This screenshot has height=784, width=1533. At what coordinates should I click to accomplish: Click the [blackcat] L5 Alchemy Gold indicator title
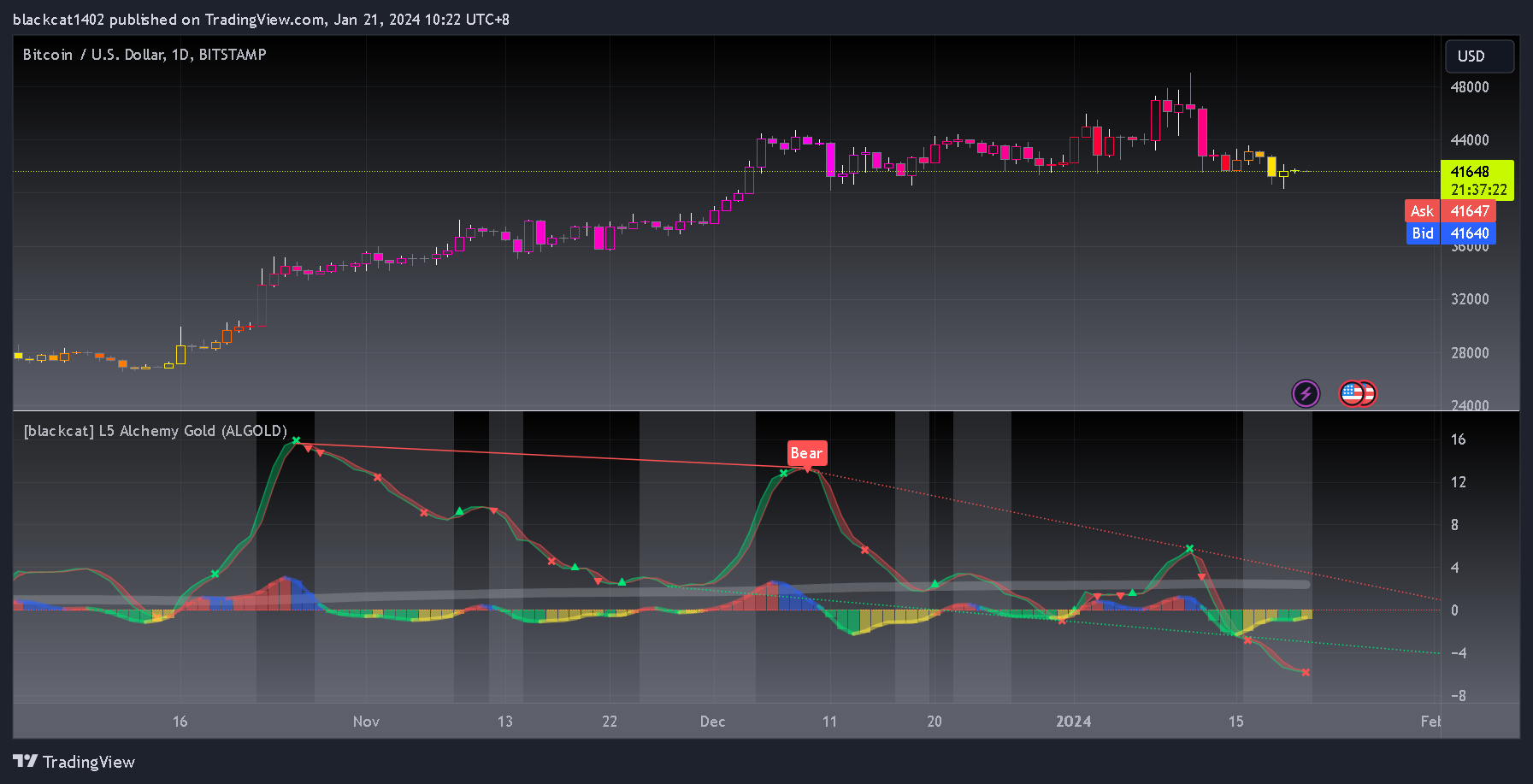coord(155,431)
